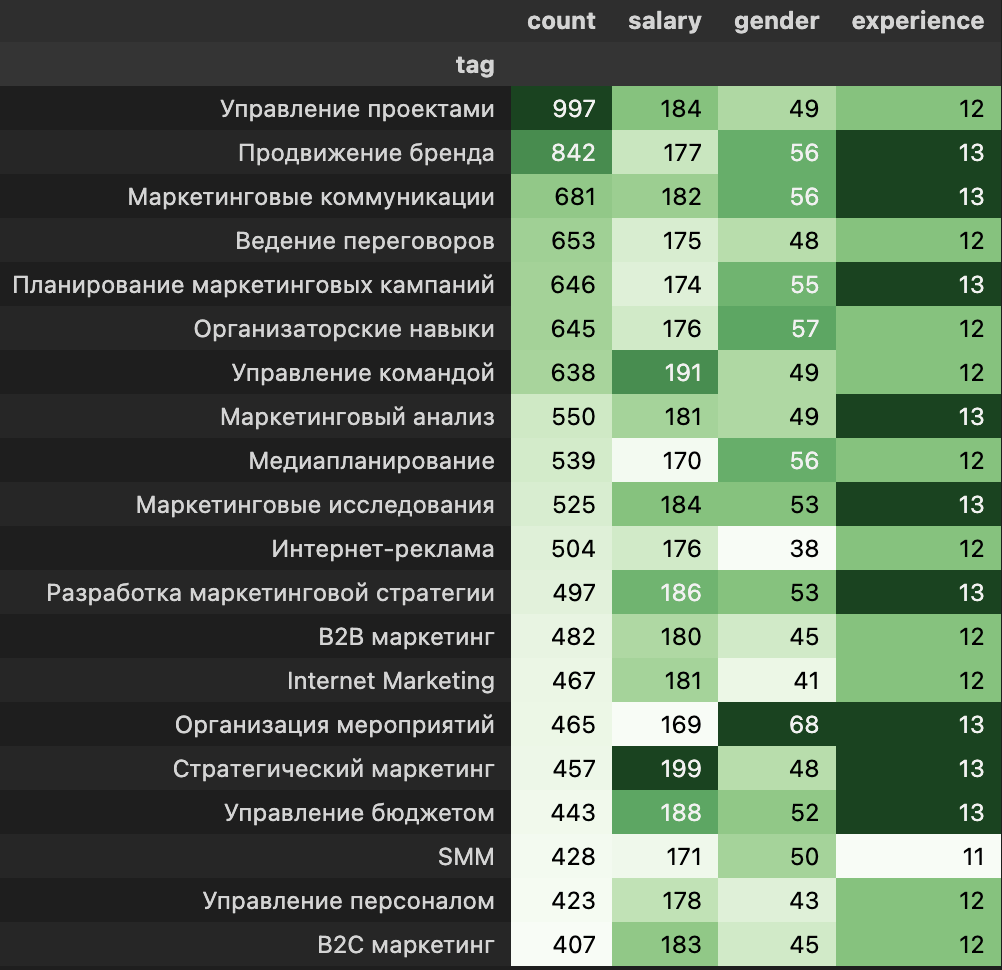Click the salary value 191
The height and width of the screenshot is (970, 1002).
681,373
